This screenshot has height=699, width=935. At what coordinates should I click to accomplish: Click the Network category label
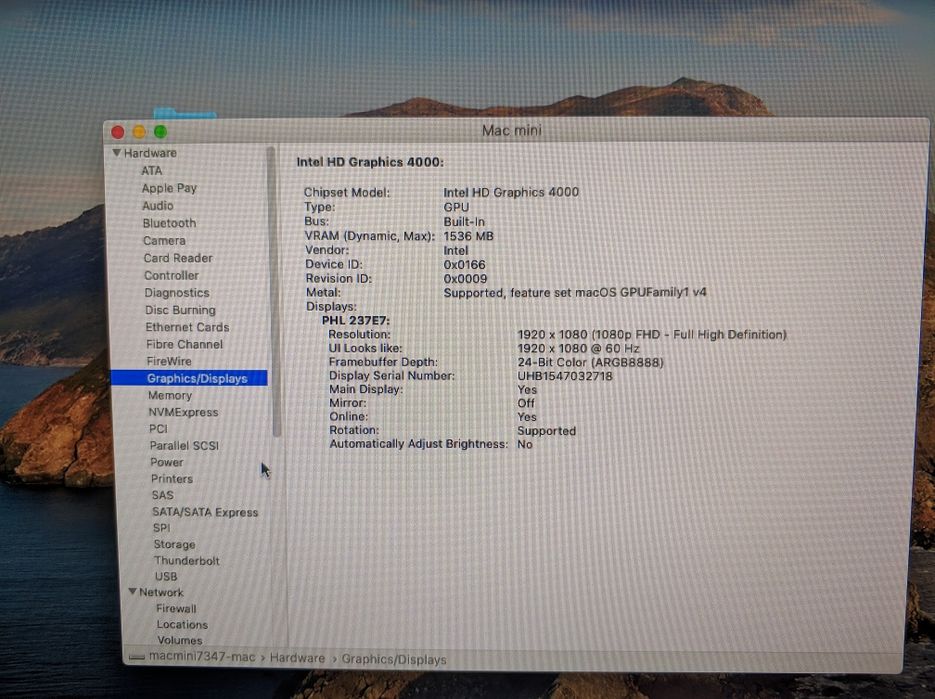(x=162, y=592)
